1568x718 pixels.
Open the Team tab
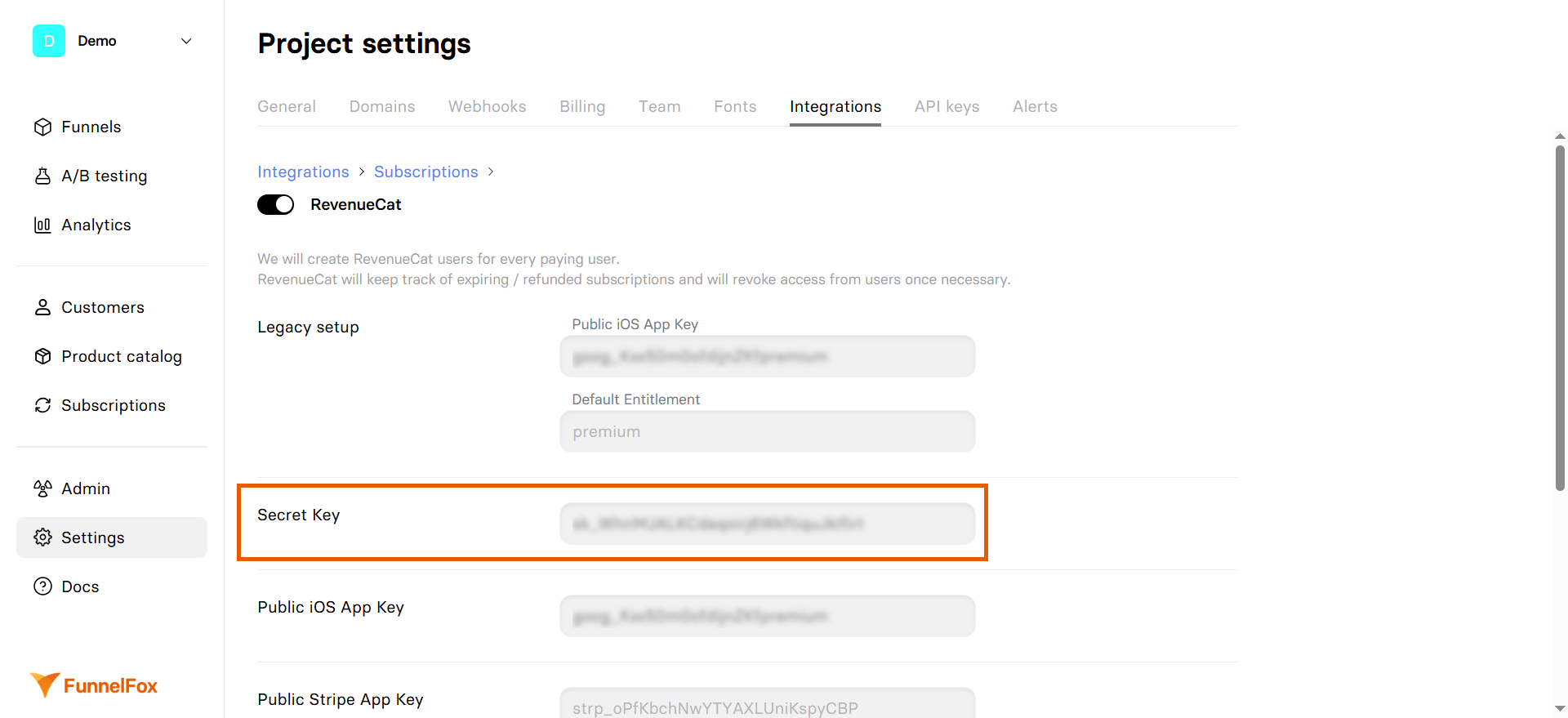coord(660,106)
